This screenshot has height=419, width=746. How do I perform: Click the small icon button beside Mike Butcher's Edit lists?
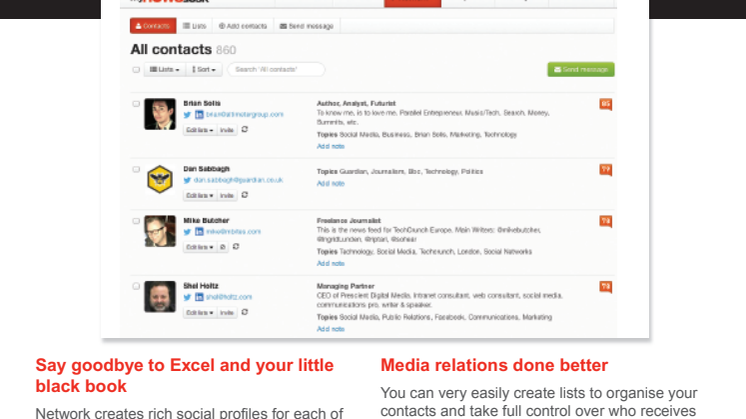pos(223,247)
